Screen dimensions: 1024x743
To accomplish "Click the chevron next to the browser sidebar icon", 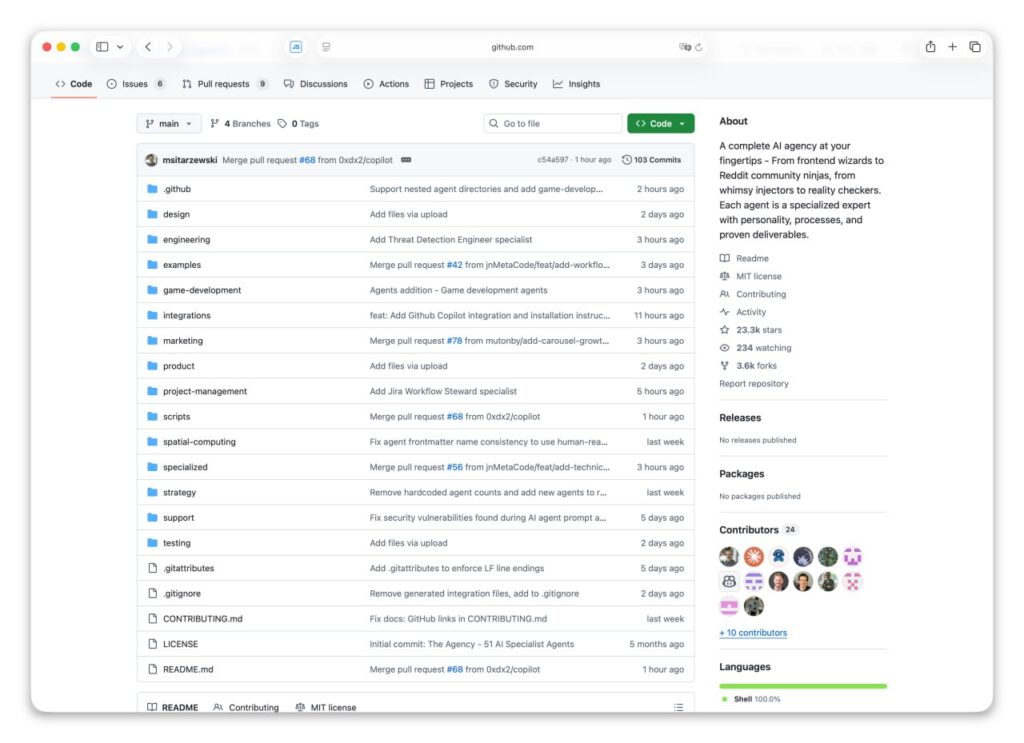I will [121, 46].
